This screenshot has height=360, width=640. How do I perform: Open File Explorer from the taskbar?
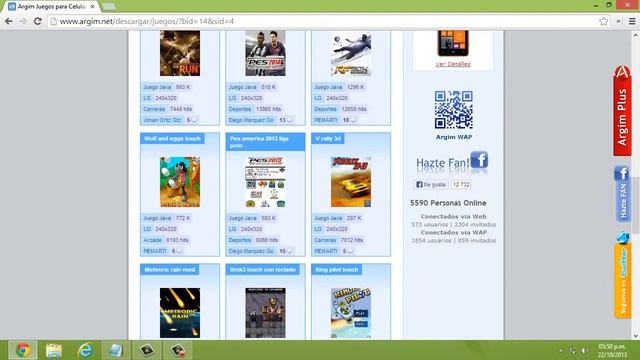click(x=53, y=350)
